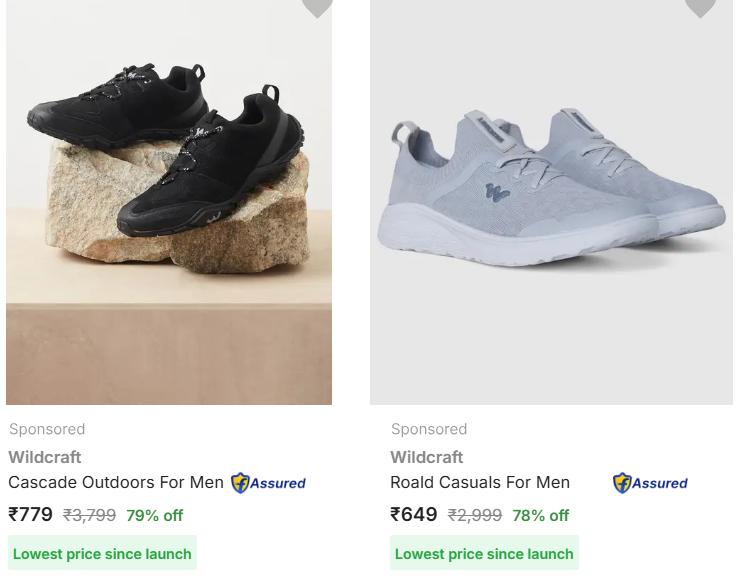The width and height of the screenshot is (742, 578).
Task: Open the grey Roald Casuals shoe image
Action: pos(551,200)
